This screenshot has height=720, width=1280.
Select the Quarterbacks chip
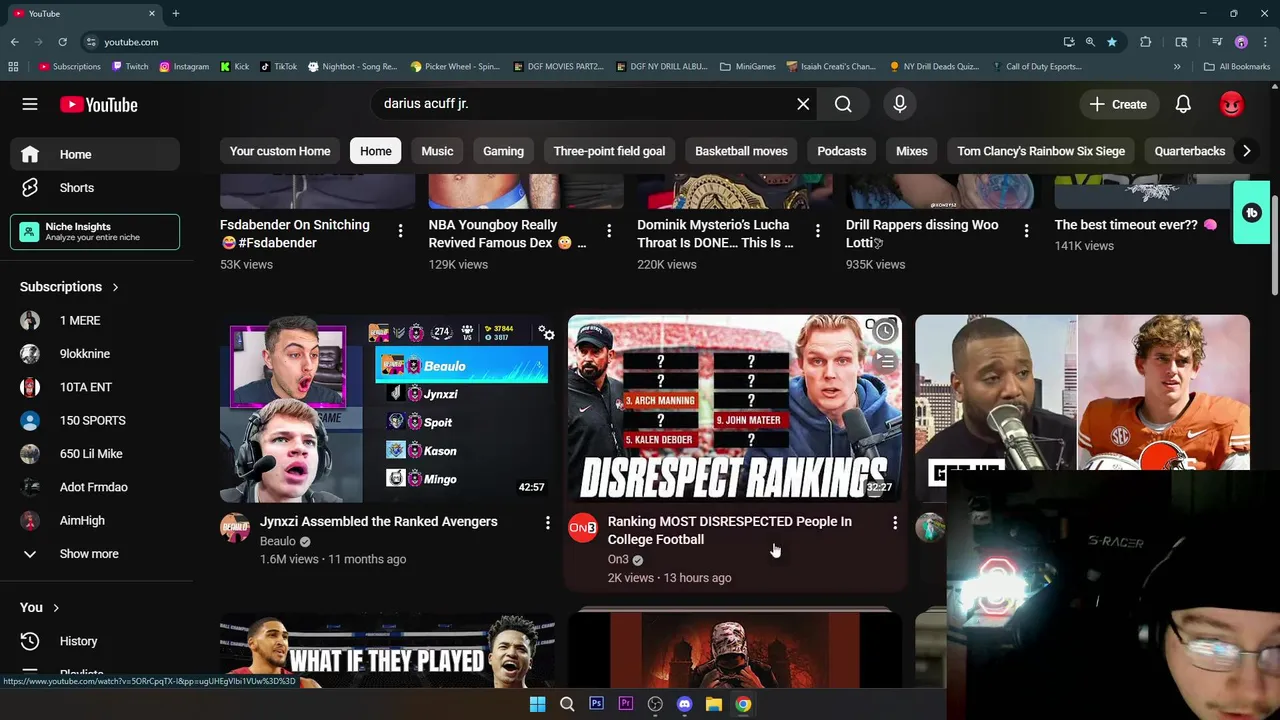click(x=1190, y=151)
